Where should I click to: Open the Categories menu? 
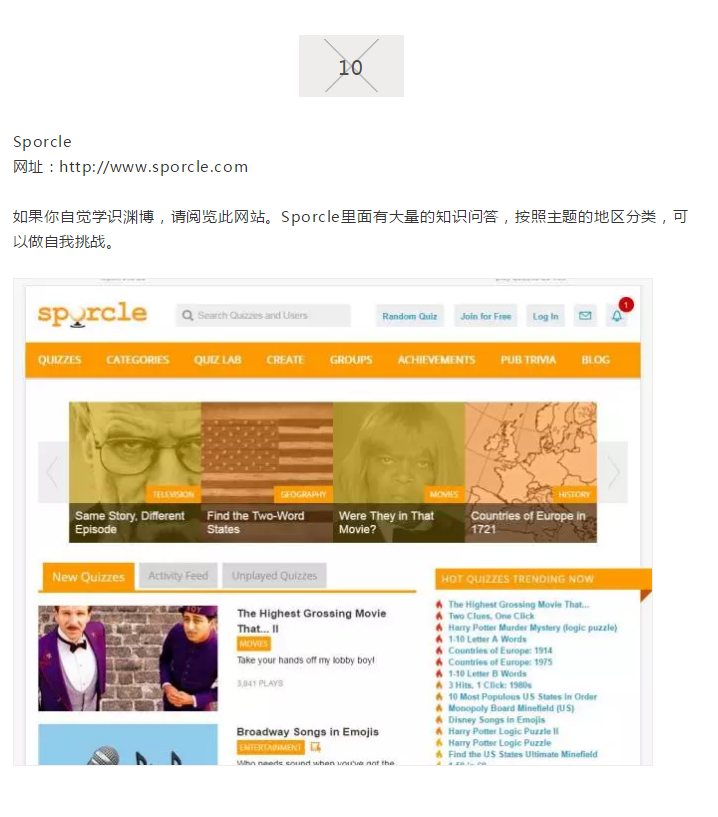point(138,360)
